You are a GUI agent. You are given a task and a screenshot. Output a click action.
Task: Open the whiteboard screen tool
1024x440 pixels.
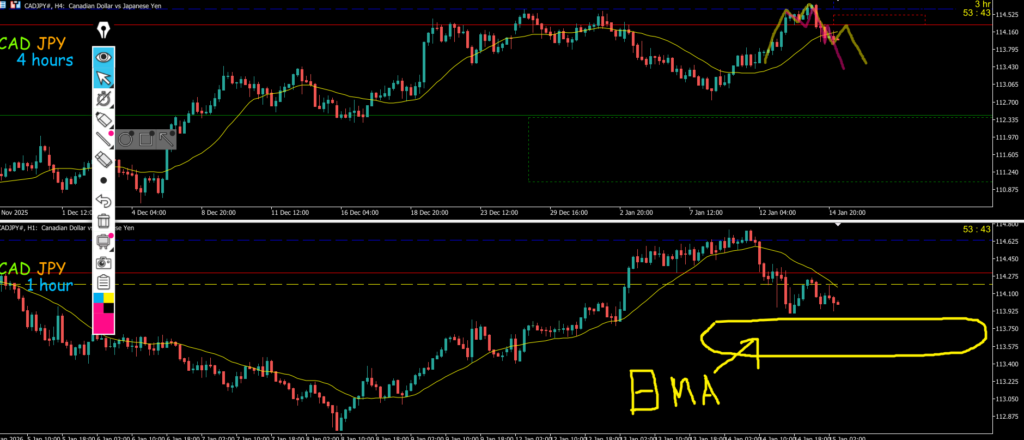click(x=103, y=241)
